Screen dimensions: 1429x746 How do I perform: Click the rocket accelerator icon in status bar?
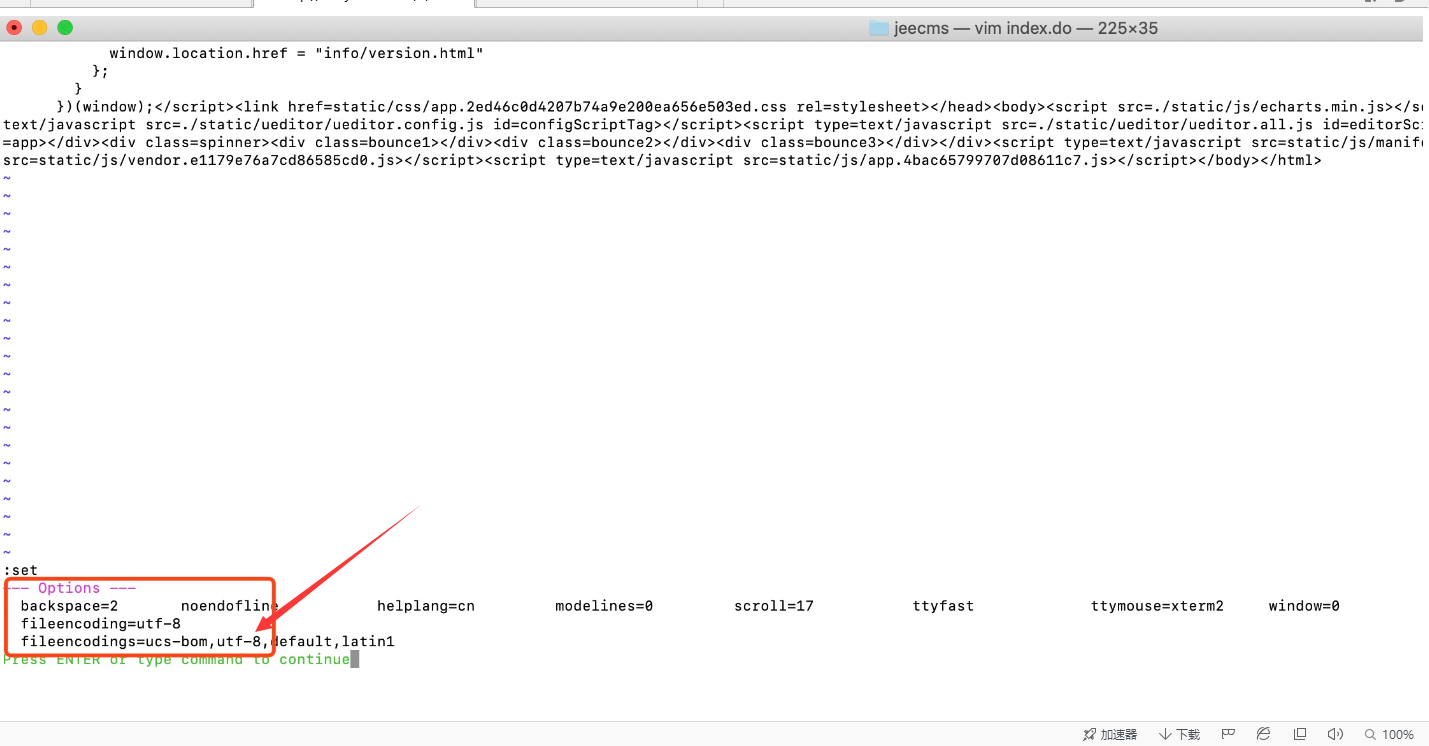pyautogui.click(x=1089, y=734)
